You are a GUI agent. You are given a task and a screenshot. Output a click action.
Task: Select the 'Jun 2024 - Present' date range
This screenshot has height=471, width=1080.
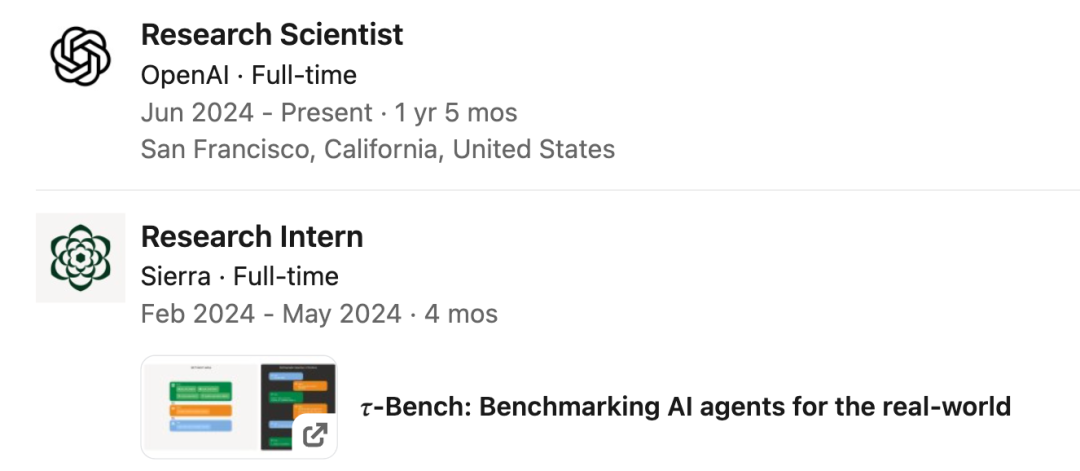coord(256,112)
